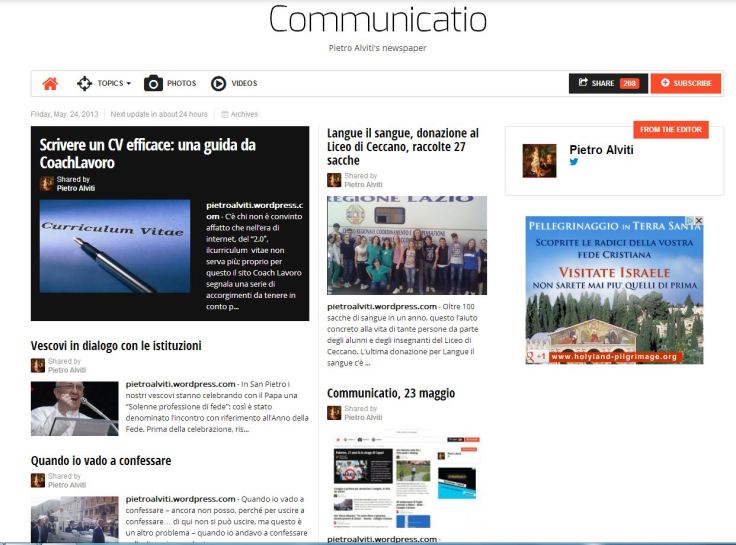Image resolution: width=736 pixels, height=545 pixels.
Task: Open the editor's profile avatar picture
Action: [x=539, y=161]
